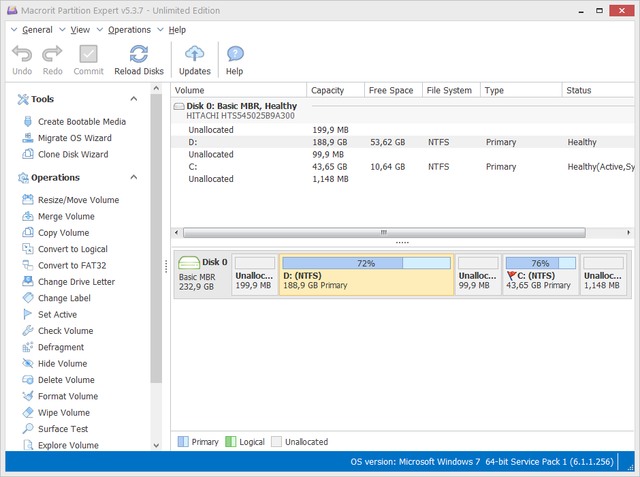Viewport: 640px width, 477px height.
Task: Collapse the Operations section
Action: coord(134,178)
